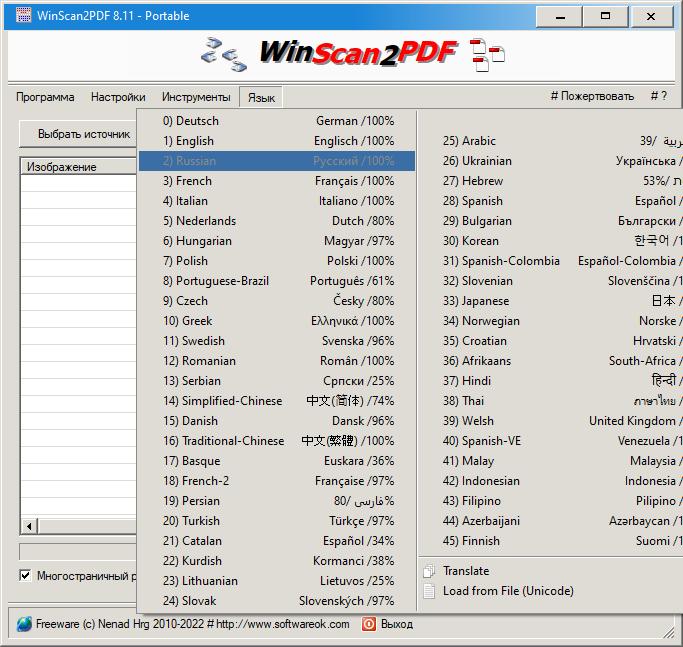Select 39) Welsh language
683x647 pixels.
coord(551,421)
